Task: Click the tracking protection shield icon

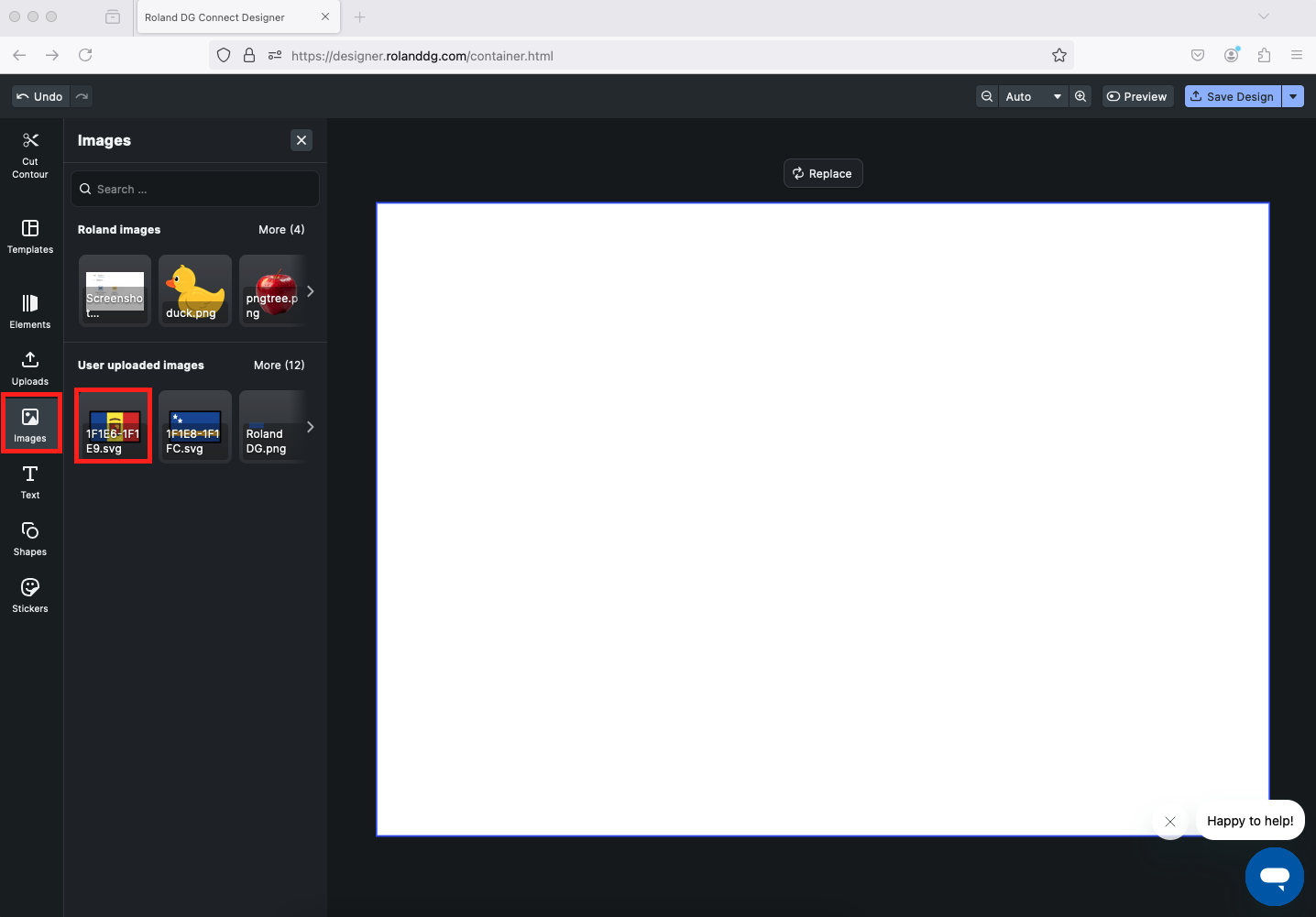Action: (x=224, y=55)
